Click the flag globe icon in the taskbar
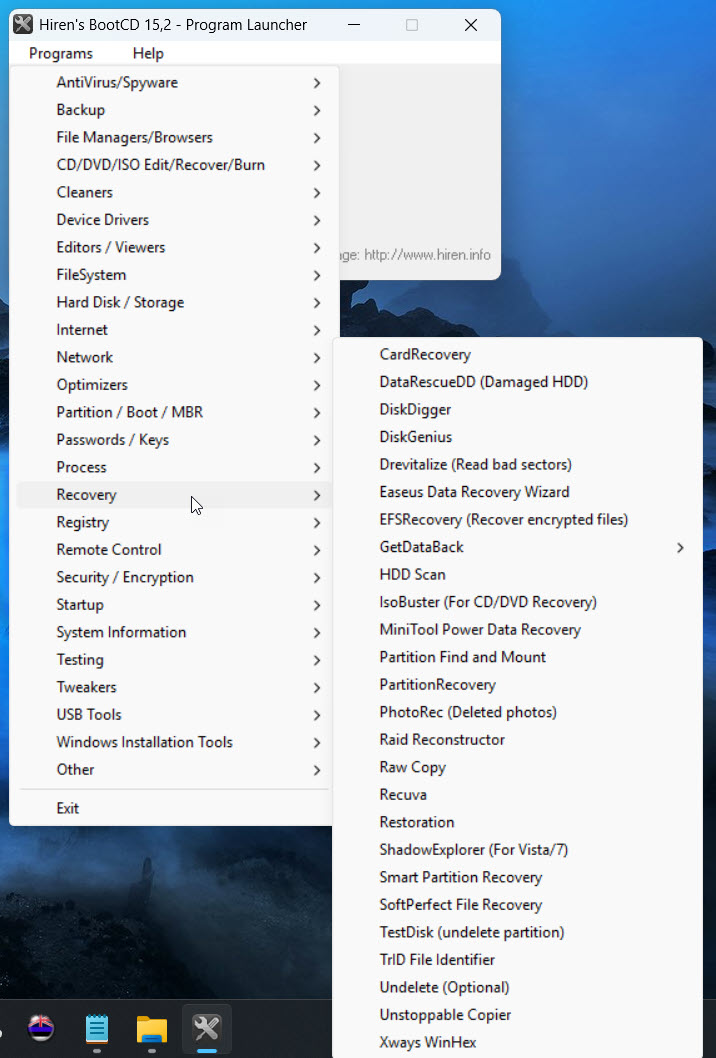716x1058 pixels. (x=41, y=1028)
